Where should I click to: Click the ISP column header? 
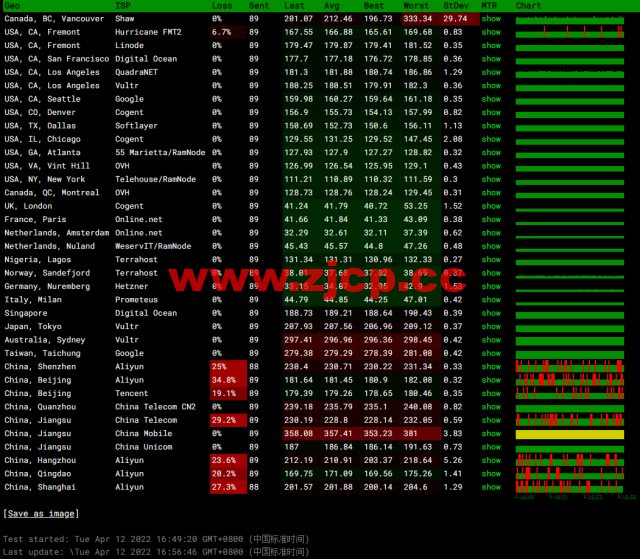(123, 6)
